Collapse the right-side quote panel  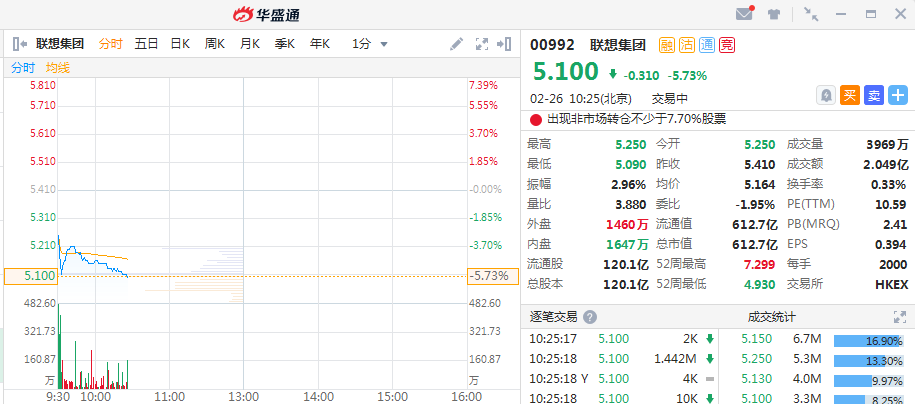pyautogui.click(x=505, y=44)
